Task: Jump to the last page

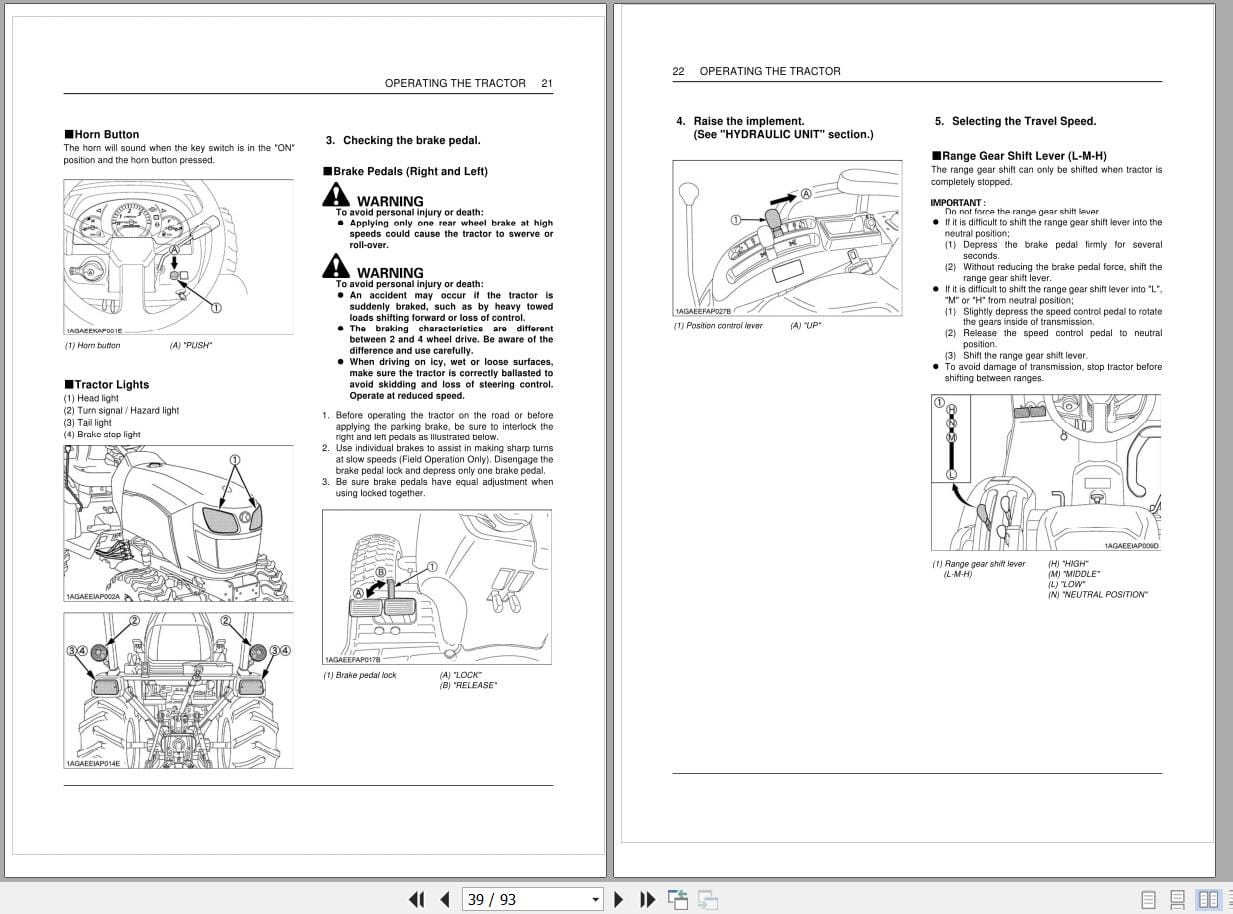Action: [647, 899]
